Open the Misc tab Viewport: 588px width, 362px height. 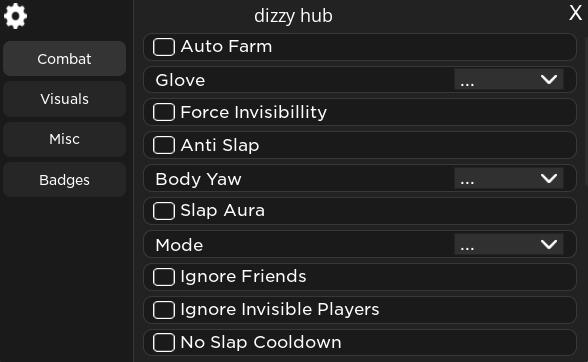click(64, 139)
